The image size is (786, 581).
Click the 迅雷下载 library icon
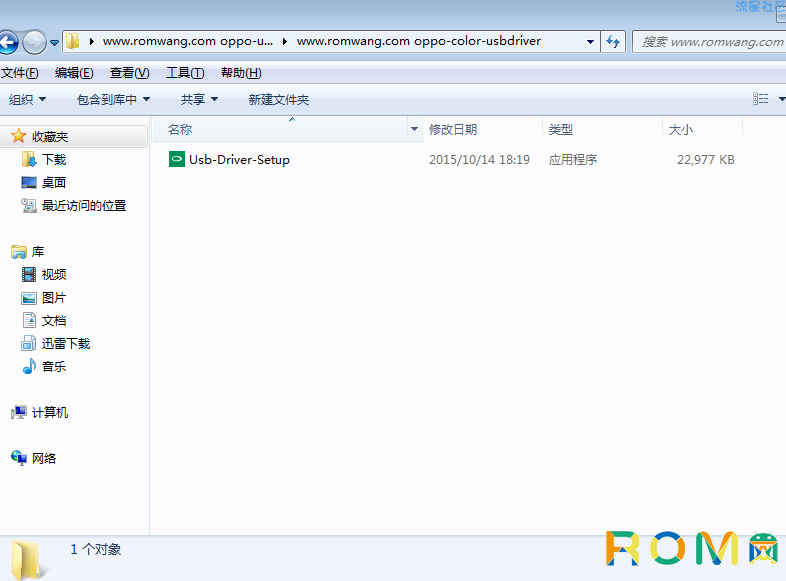[29, 343]
